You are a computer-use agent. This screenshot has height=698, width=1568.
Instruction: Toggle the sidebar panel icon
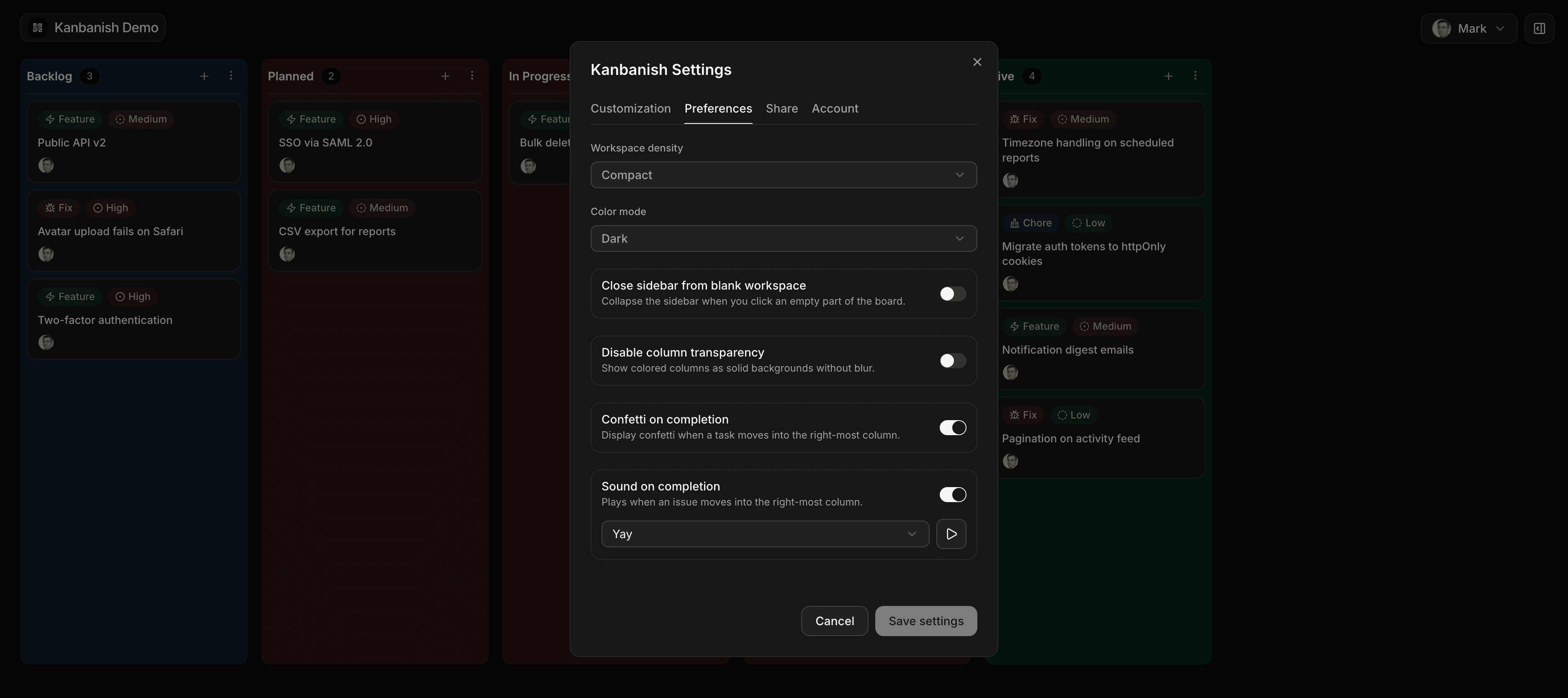[x=1539, y=28]
